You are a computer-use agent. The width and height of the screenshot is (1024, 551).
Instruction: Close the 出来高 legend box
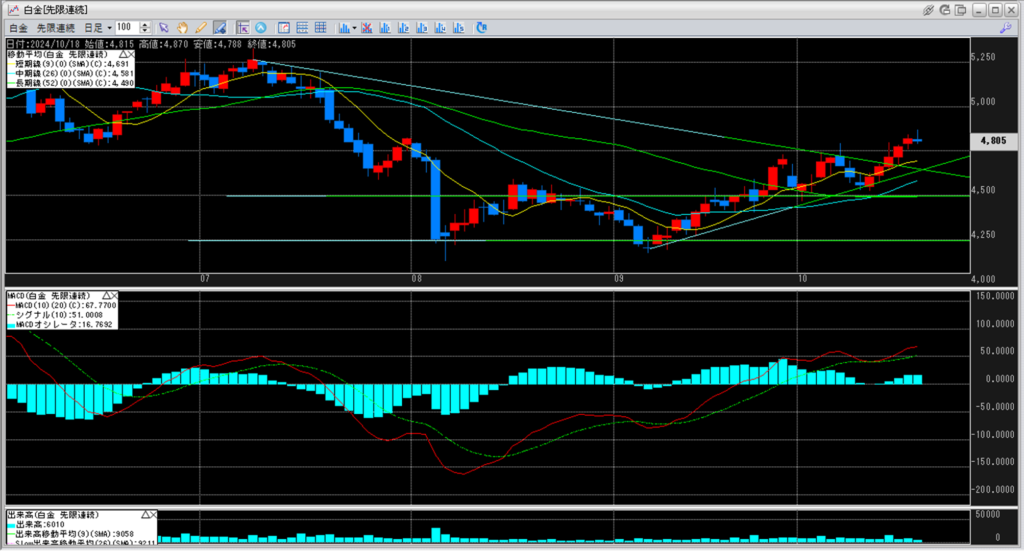tap(153, 514)
